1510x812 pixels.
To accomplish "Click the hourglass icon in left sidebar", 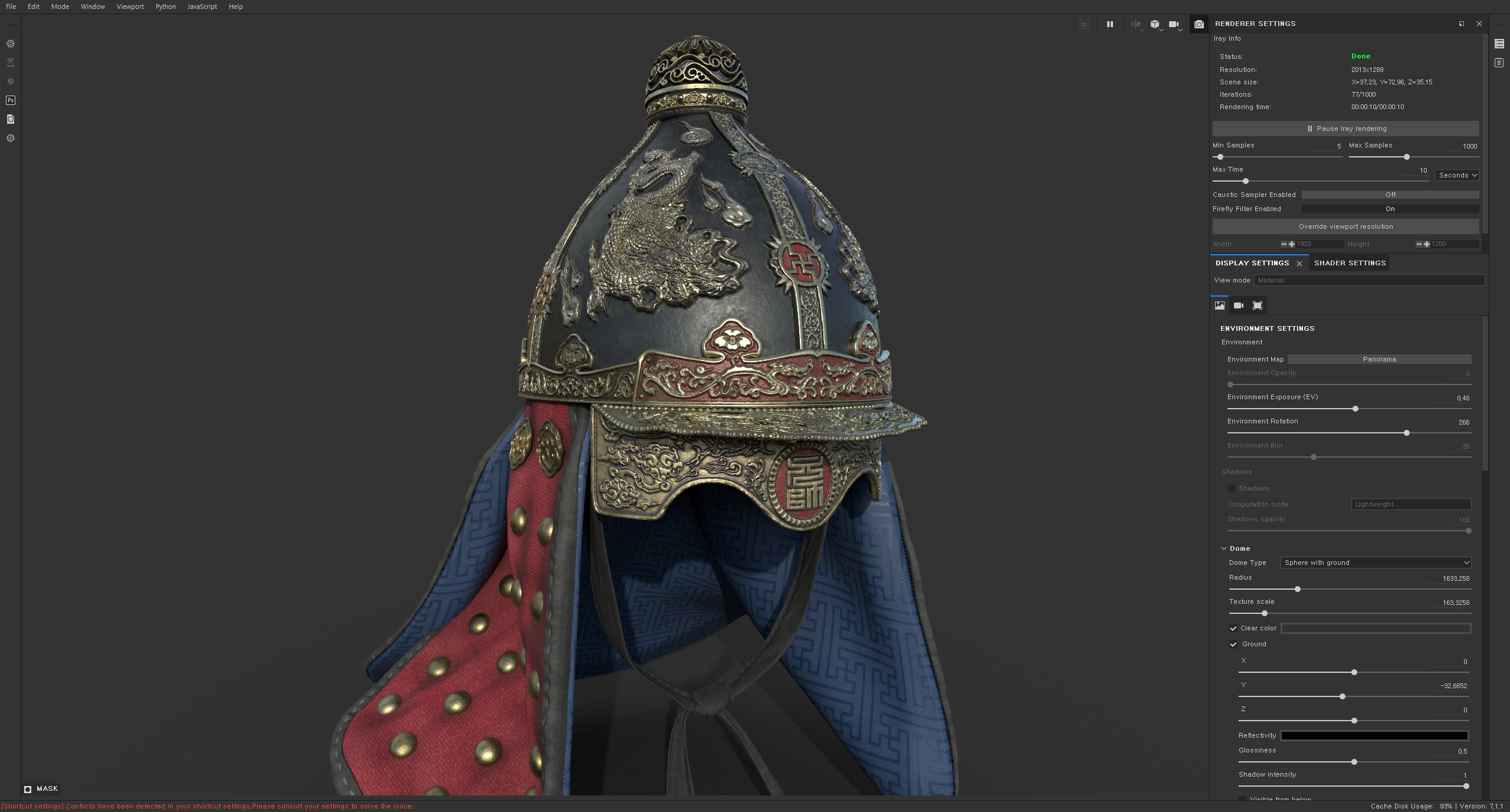I will (10, 63).
